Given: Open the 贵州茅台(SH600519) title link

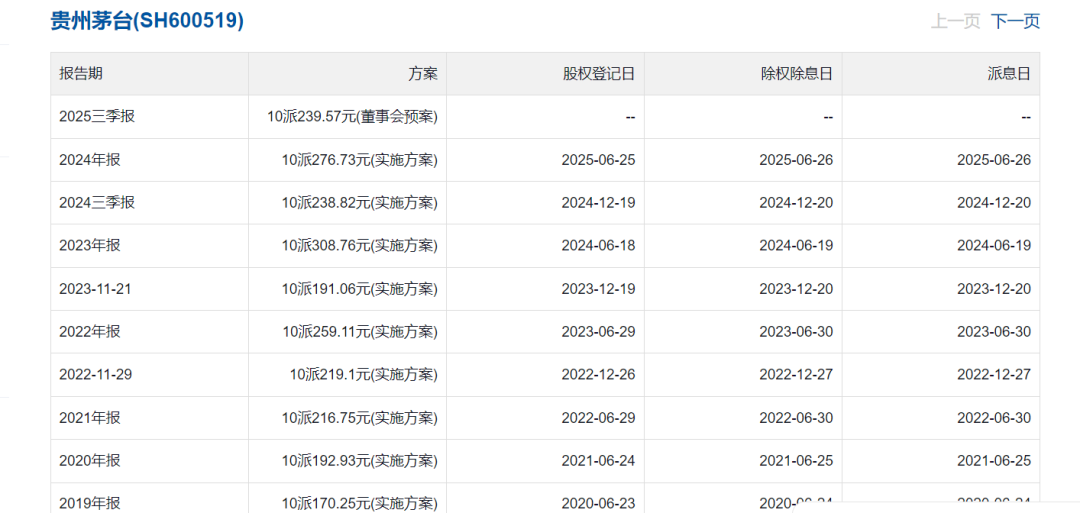Looking at the screenshot, I should 147,21.
